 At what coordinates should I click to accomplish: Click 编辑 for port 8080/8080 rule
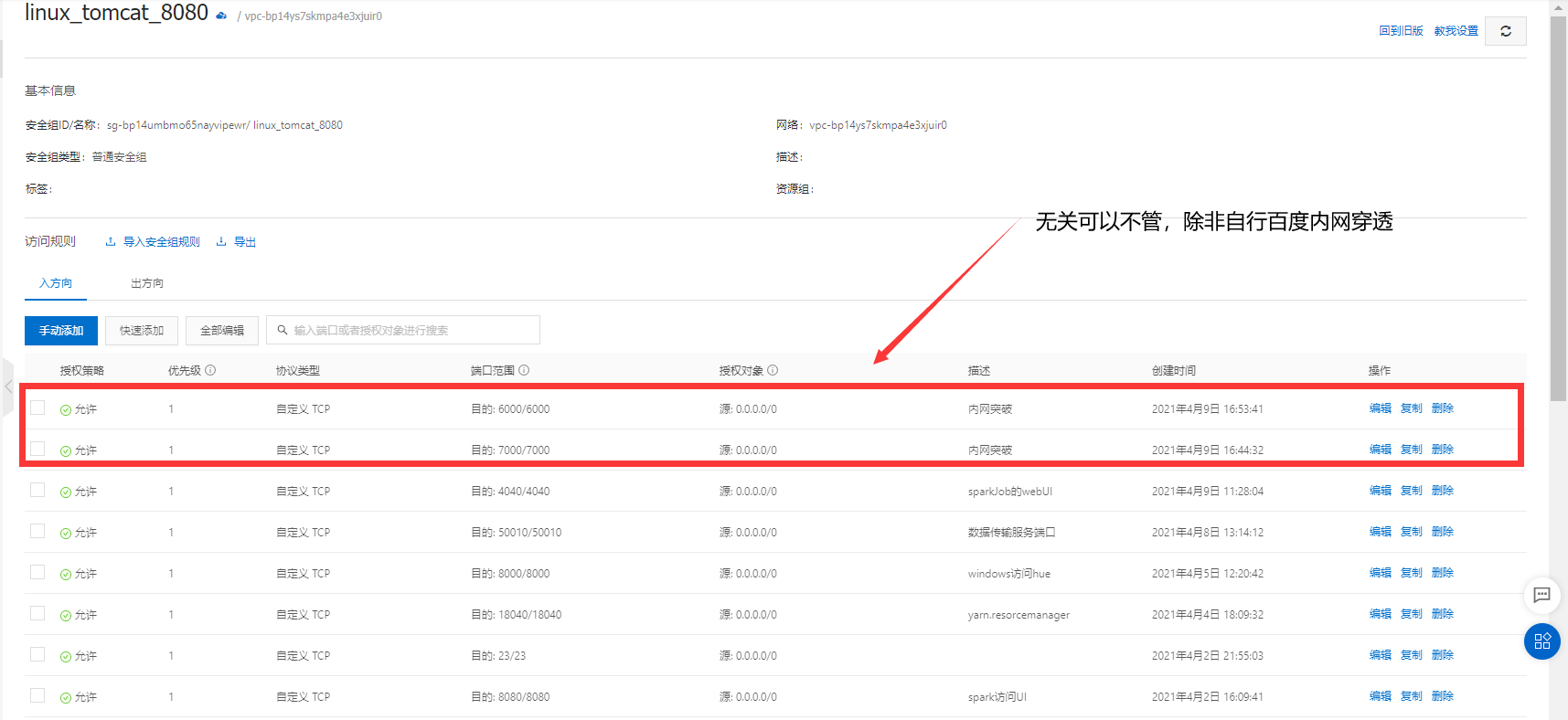[x=1381, y=696]
